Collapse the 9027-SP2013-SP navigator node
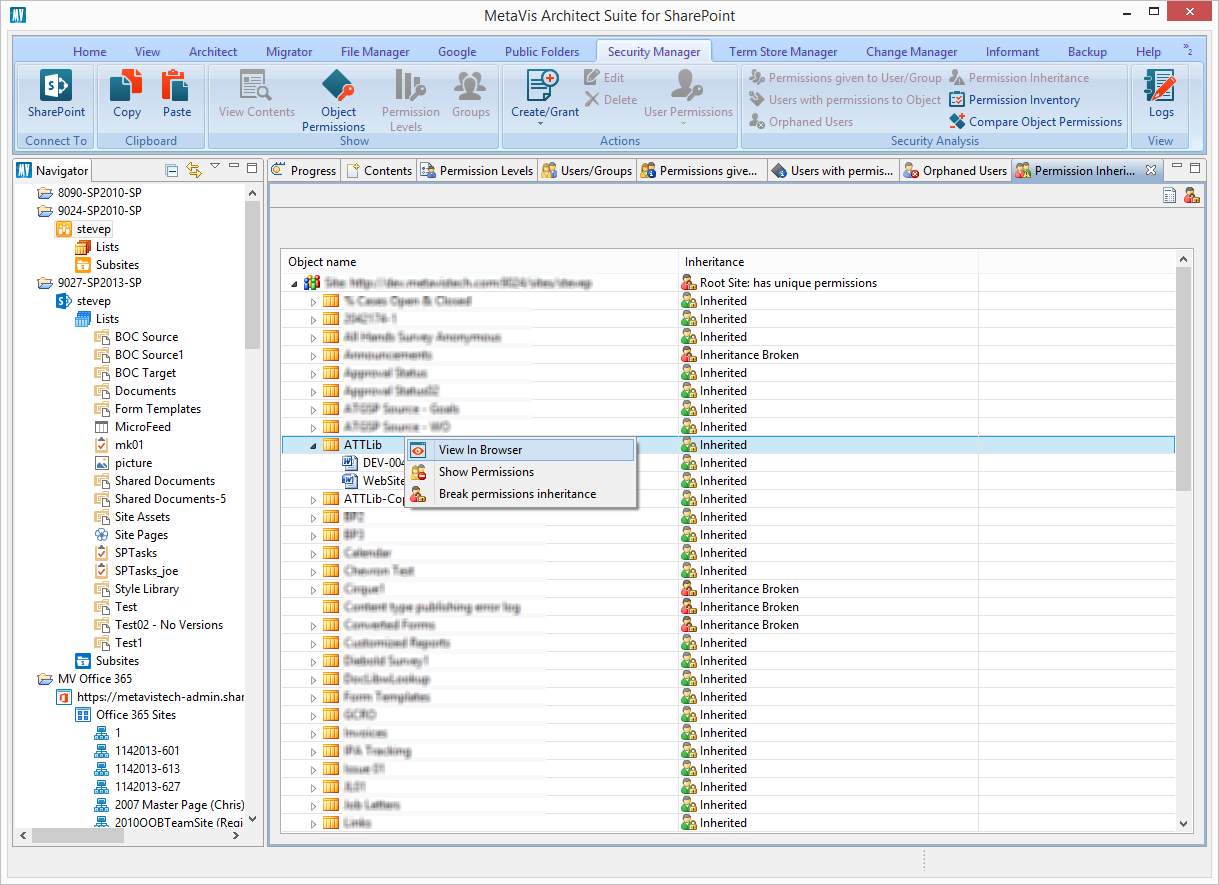The image size is (1219, 885). (27, 283)
